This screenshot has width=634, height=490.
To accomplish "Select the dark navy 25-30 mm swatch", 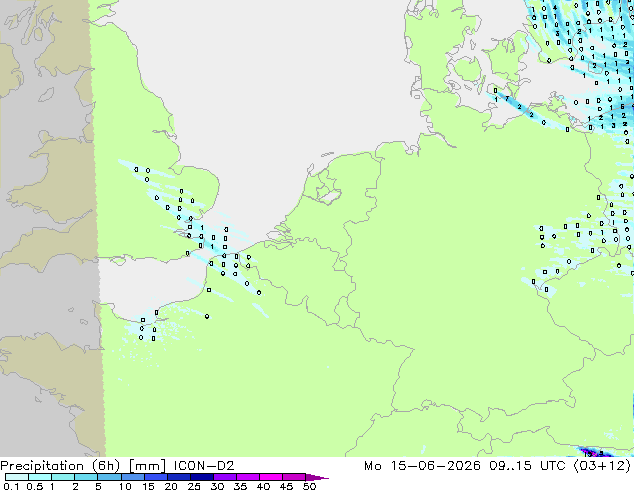I will [x=202, y=477].
